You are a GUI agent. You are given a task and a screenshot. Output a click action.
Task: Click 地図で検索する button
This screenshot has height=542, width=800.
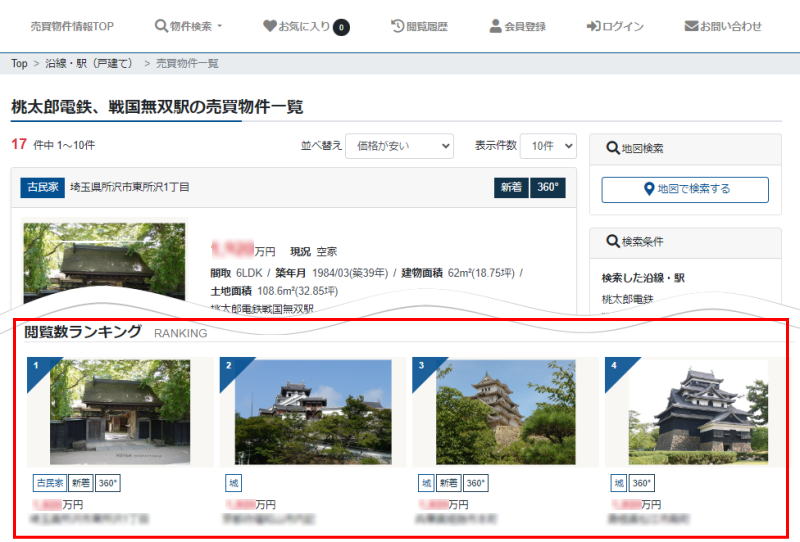point(685,189)
